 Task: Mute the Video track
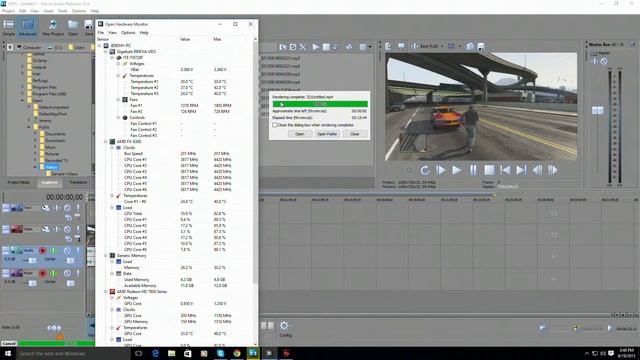67,229
